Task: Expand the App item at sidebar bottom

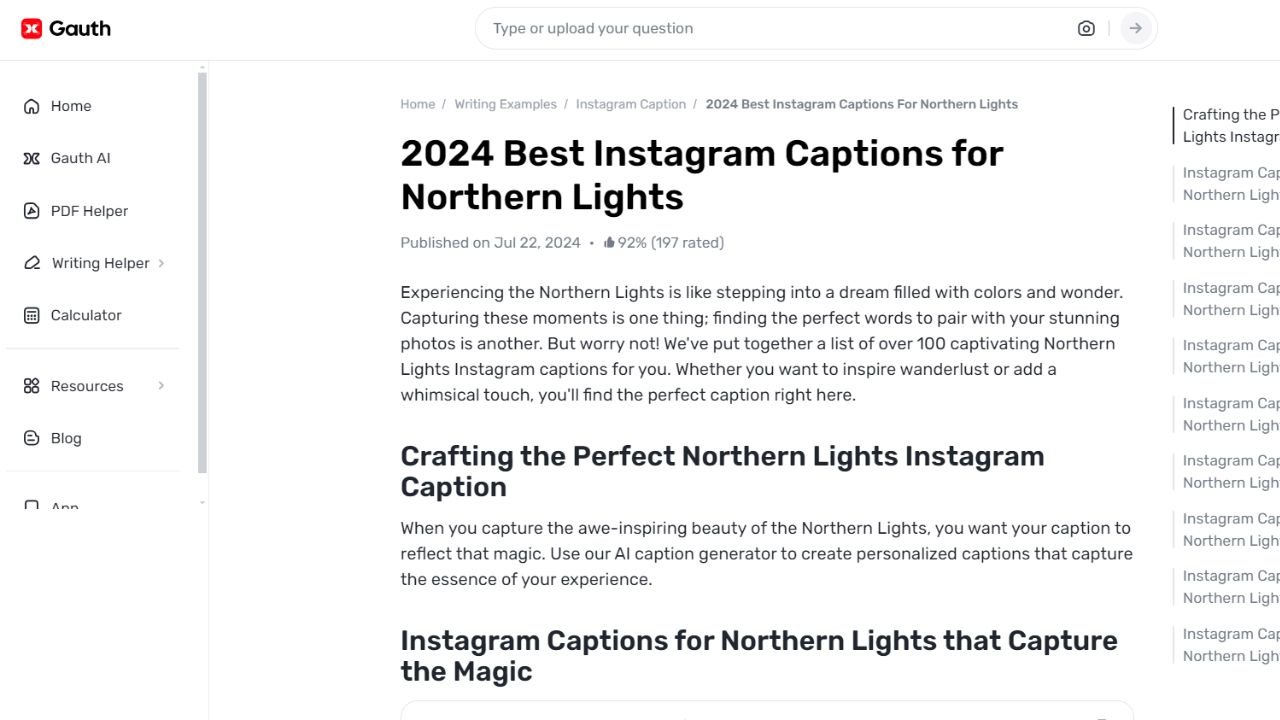Action: (x=64, y=505)
